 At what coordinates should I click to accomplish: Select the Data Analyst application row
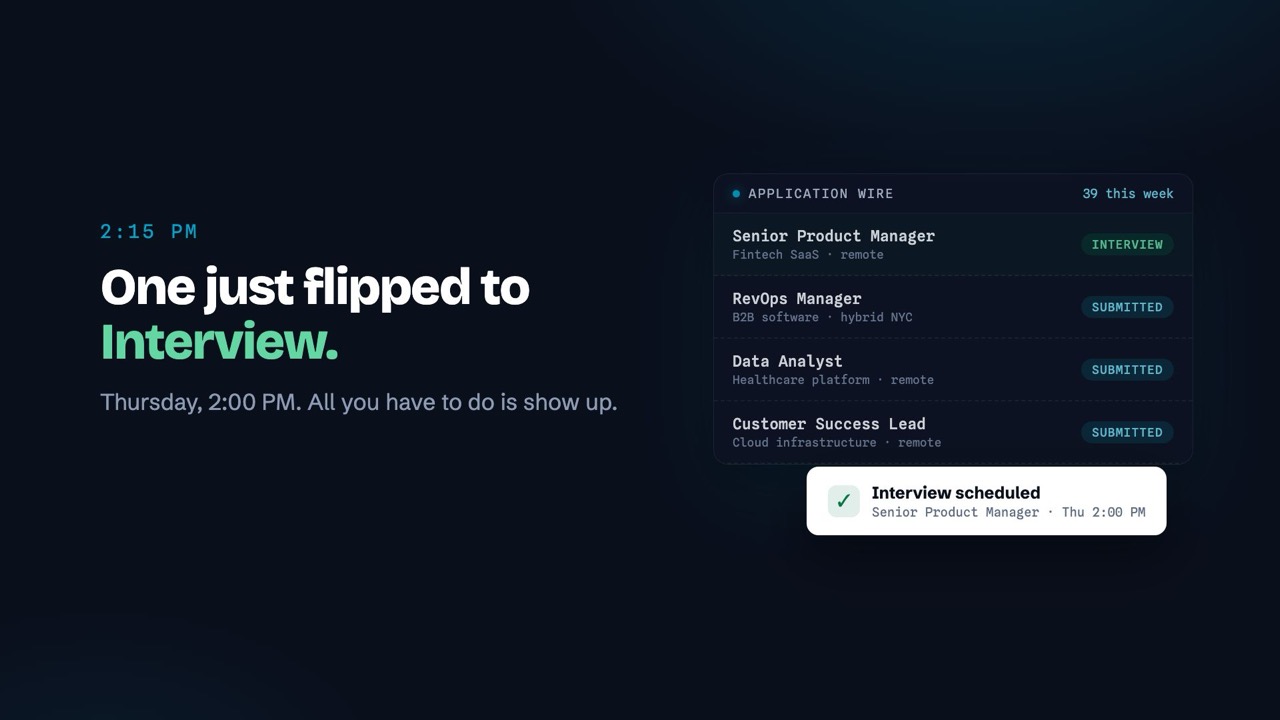(953, 370)
